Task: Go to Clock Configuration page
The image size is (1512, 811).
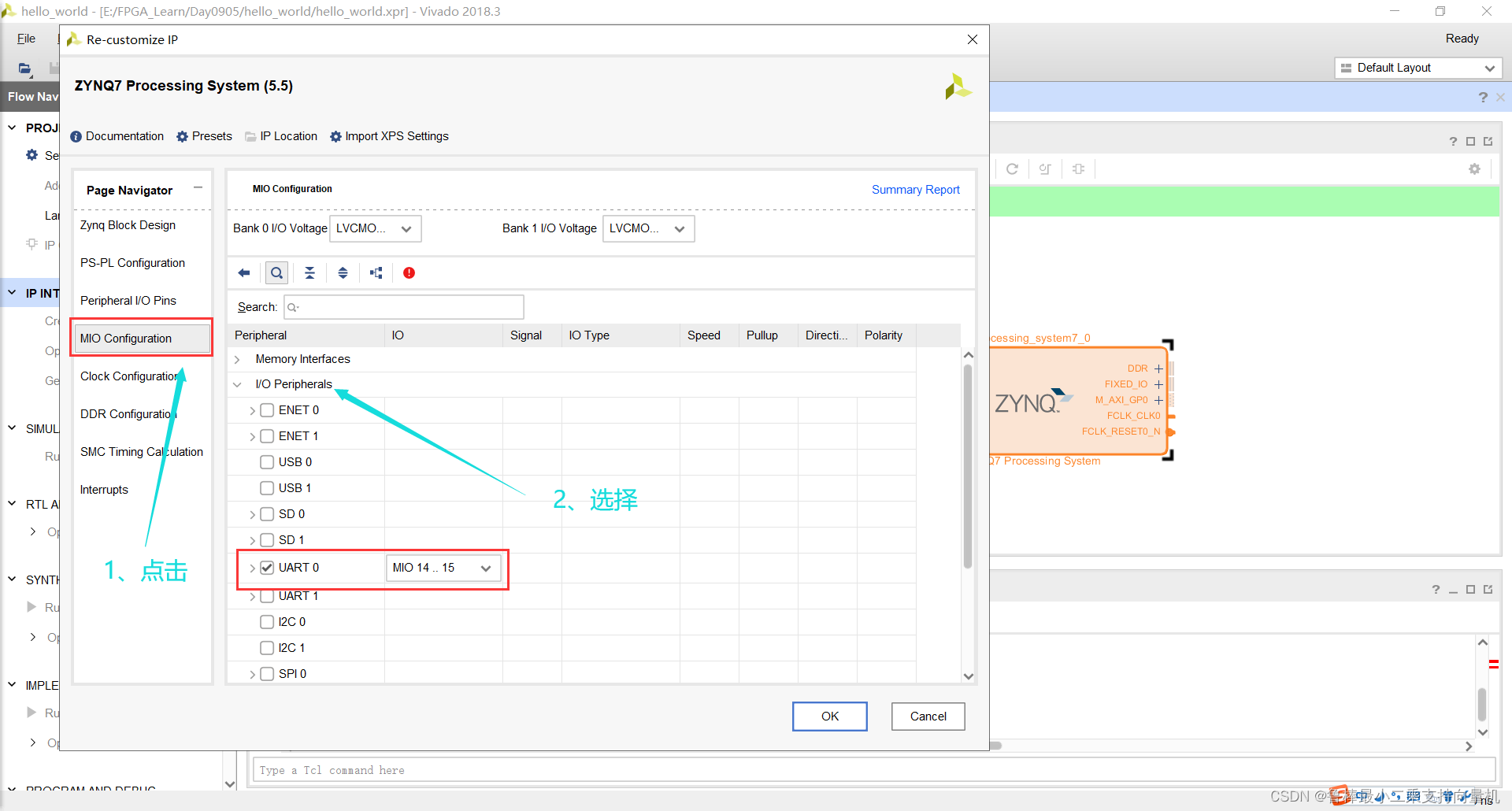Action: coord(129,376)
